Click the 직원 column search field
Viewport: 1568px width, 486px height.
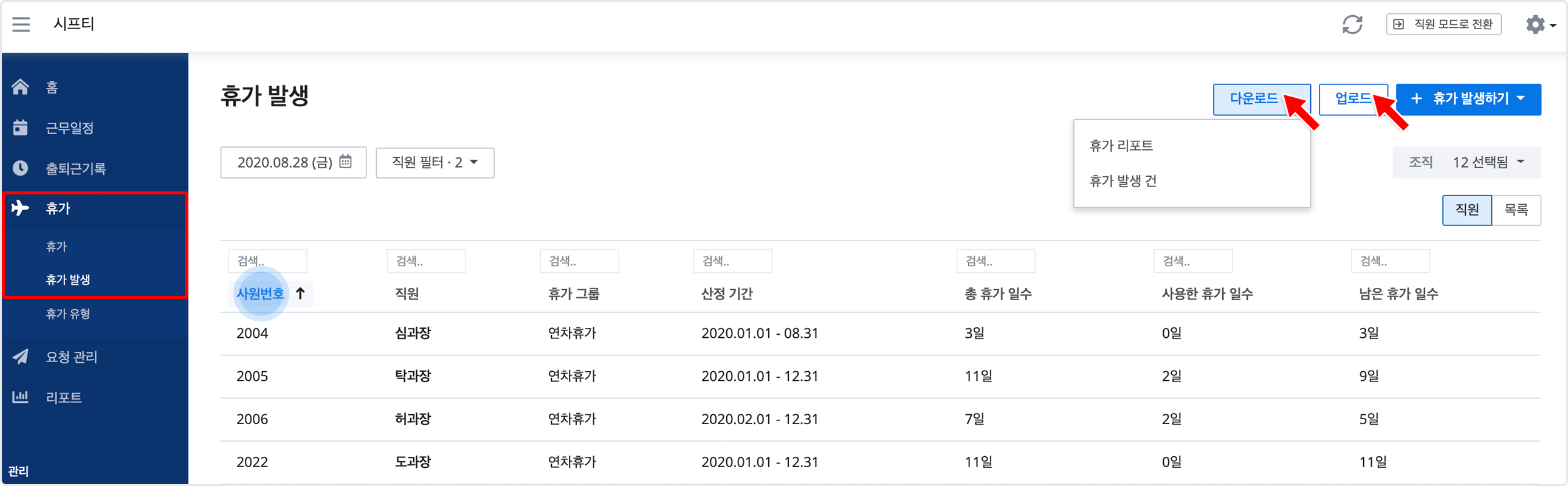coord(426,261)
